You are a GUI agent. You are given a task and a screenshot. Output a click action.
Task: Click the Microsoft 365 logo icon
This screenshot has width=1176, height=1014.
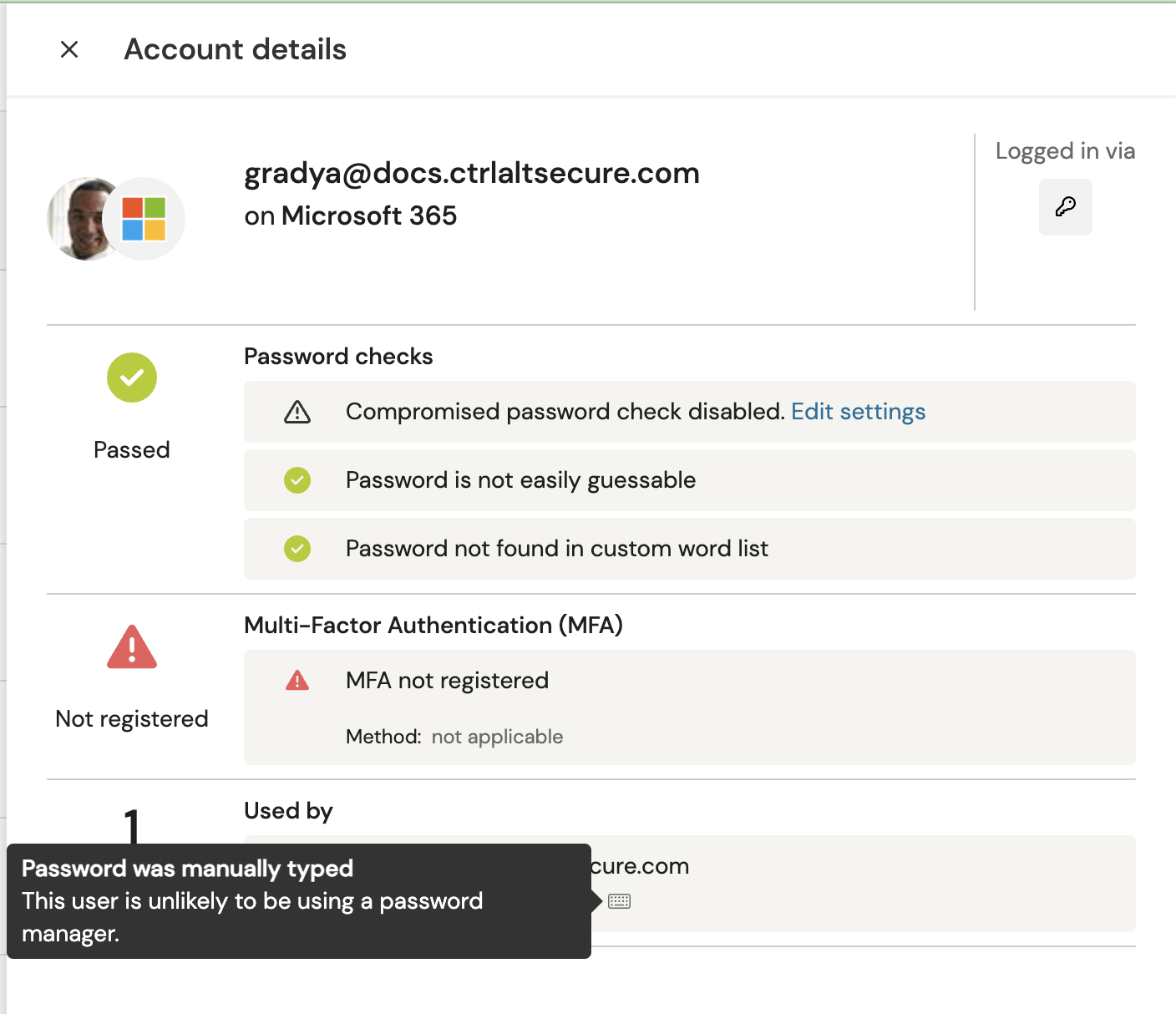click(x=144, y=219)
